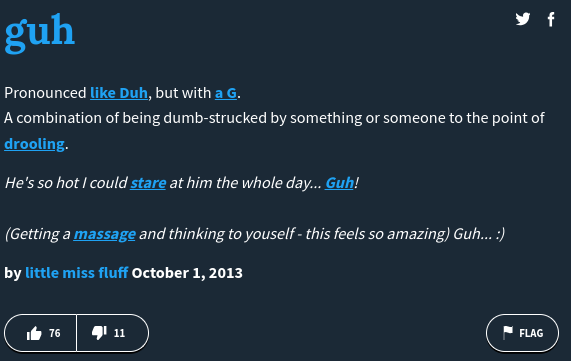The height and width of the screenshot is (361, 571).
Task: Share the definition on Twitter
Action: coord(523,19)
